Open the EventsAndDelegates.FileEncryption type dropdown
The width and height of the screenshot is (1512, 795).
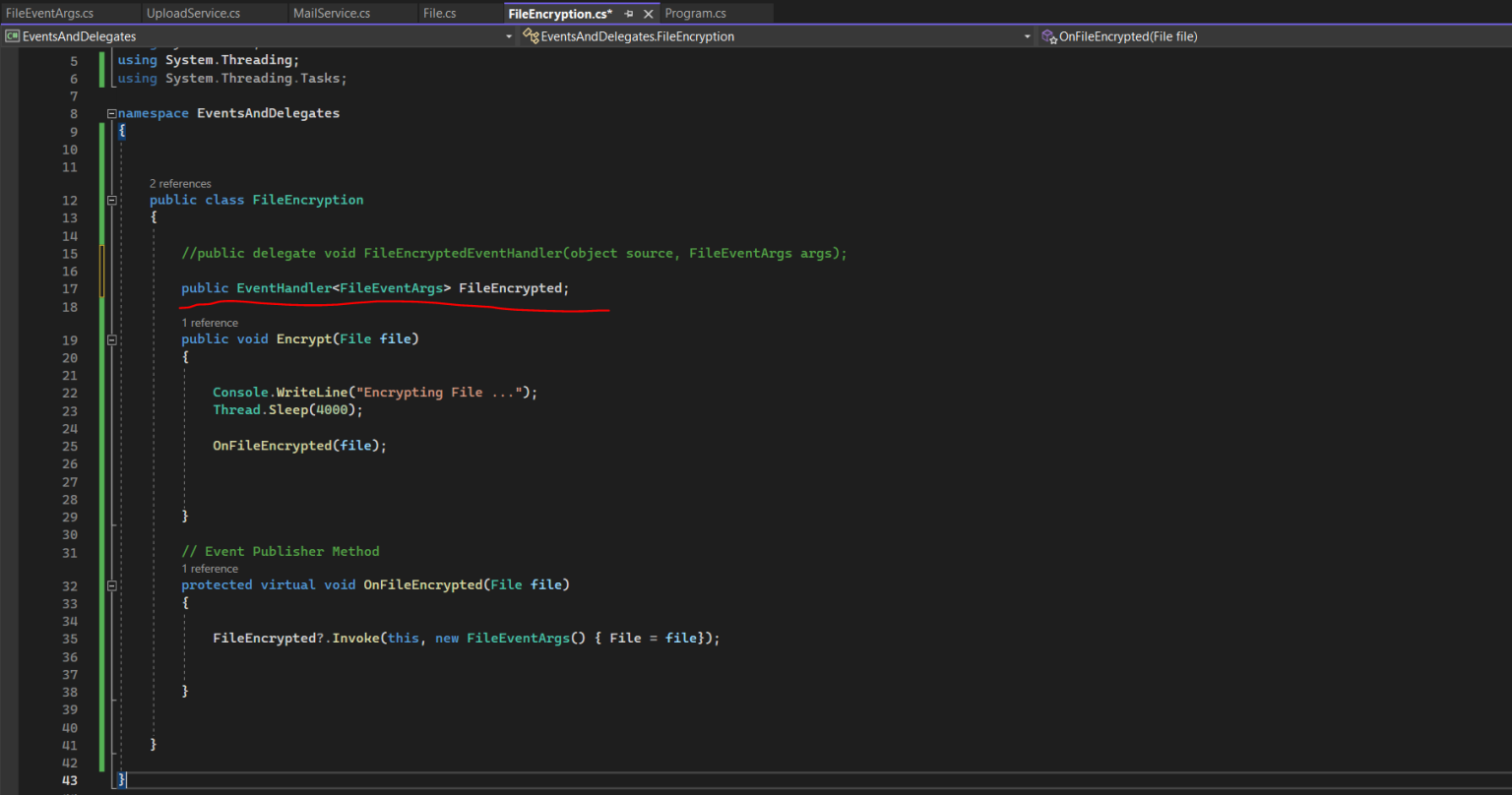[x=1027, y=36]
